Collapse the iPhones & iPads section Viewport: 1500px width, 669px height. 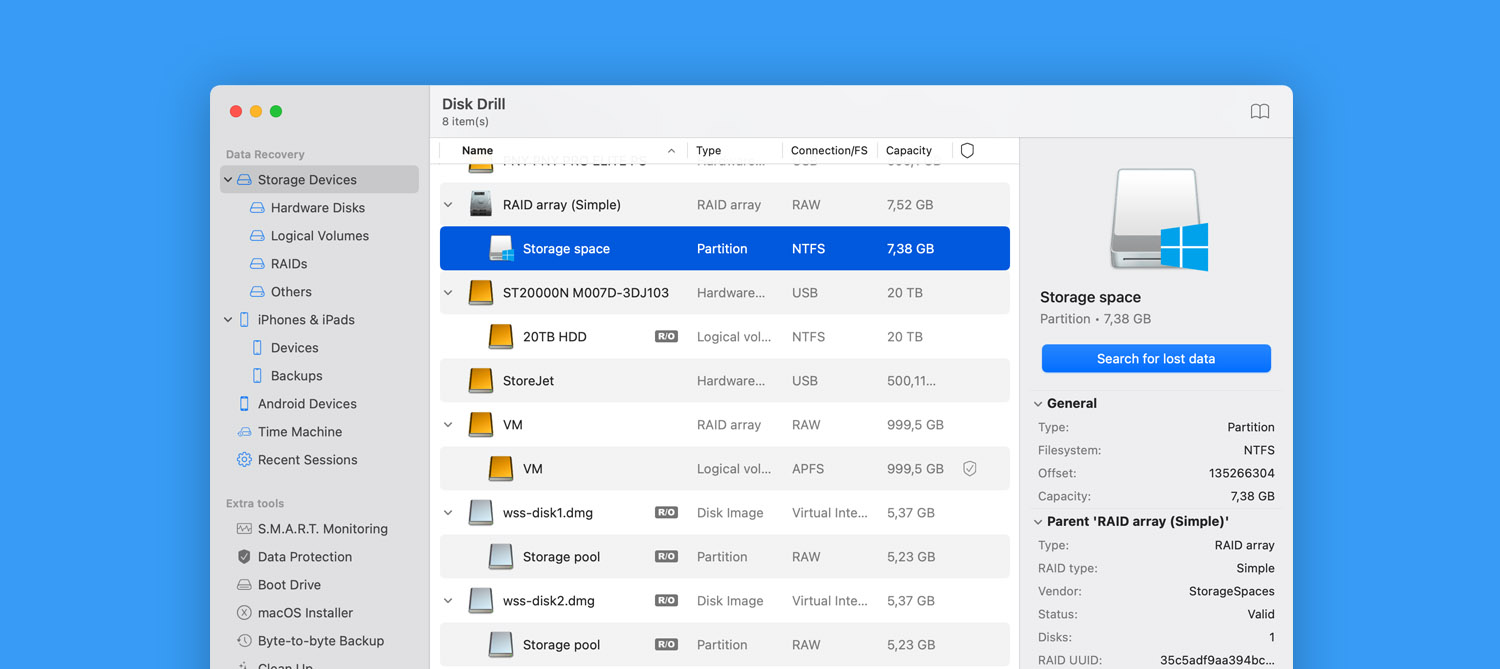click(x=228, y=319)
